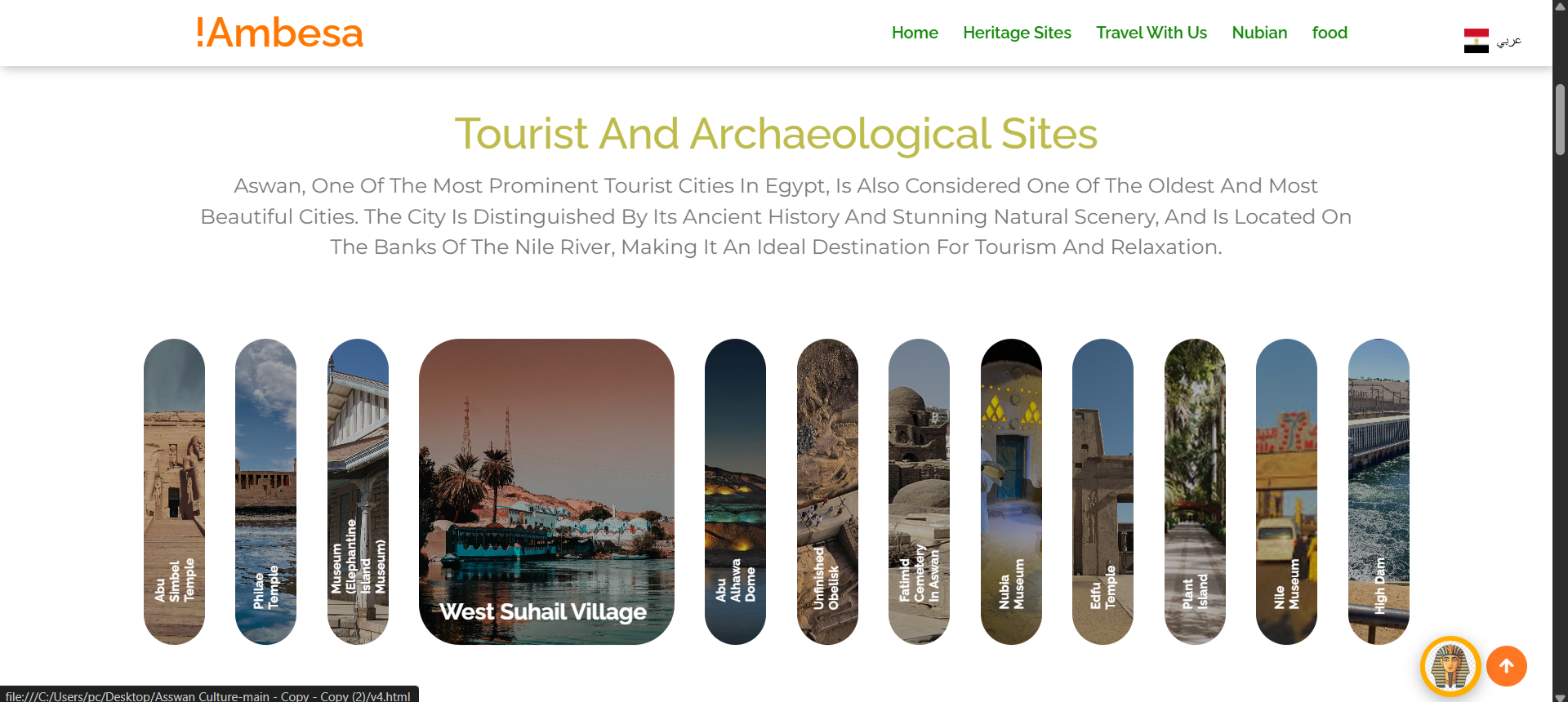Expand the Abu Alhava Dome card

point(735,491)
